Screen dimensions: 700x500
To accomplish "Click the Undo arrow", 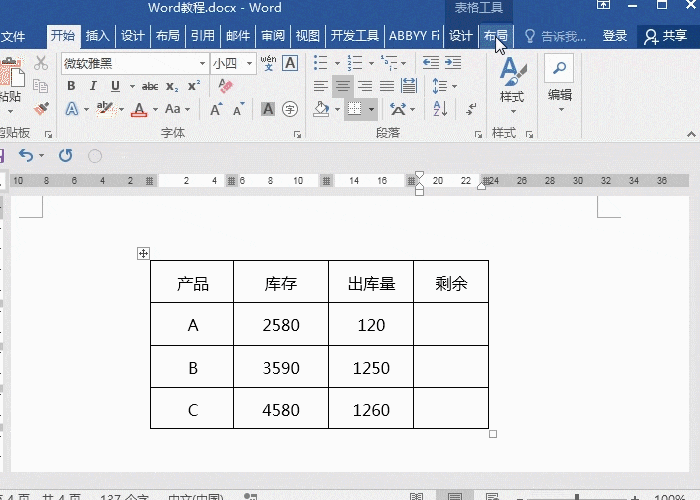I will click(26, 155).
